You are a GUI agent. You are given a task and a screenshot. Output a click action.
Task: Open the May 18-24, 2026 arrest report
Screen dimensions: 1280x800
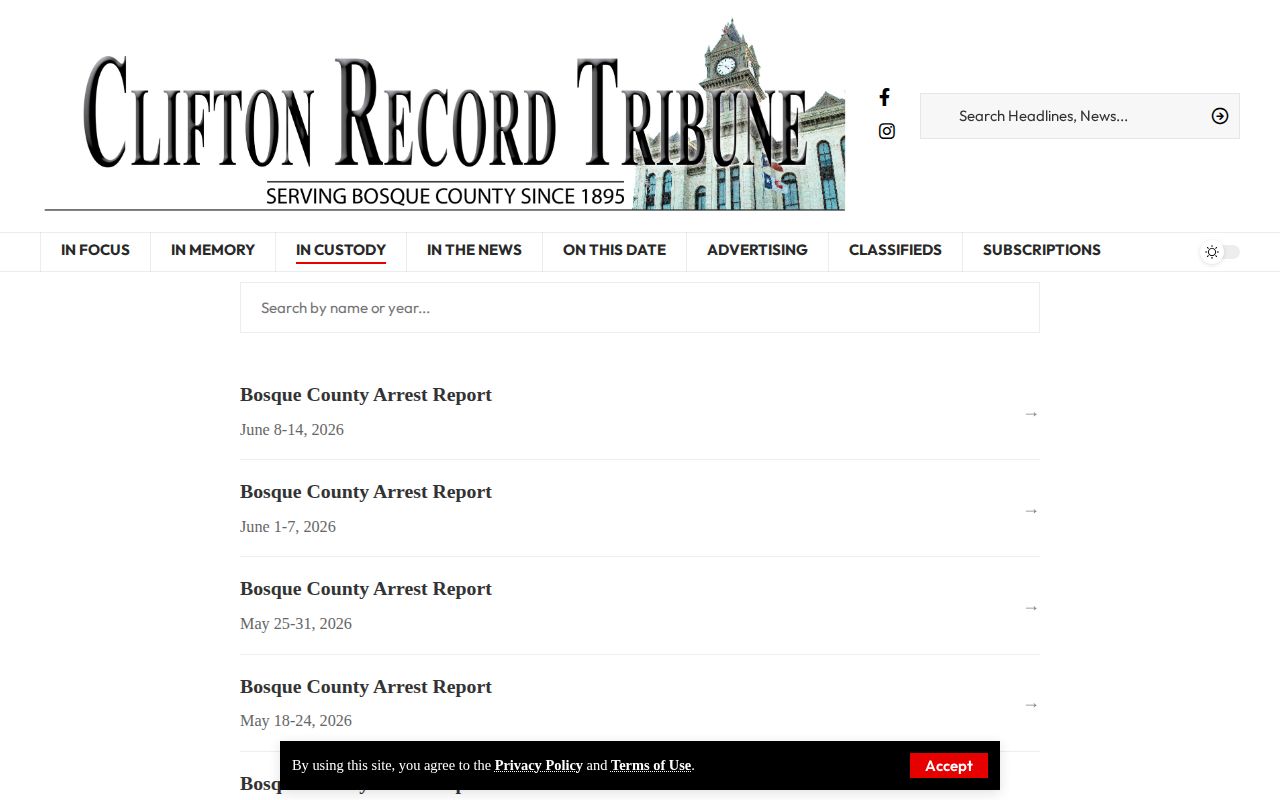point(640,703)
